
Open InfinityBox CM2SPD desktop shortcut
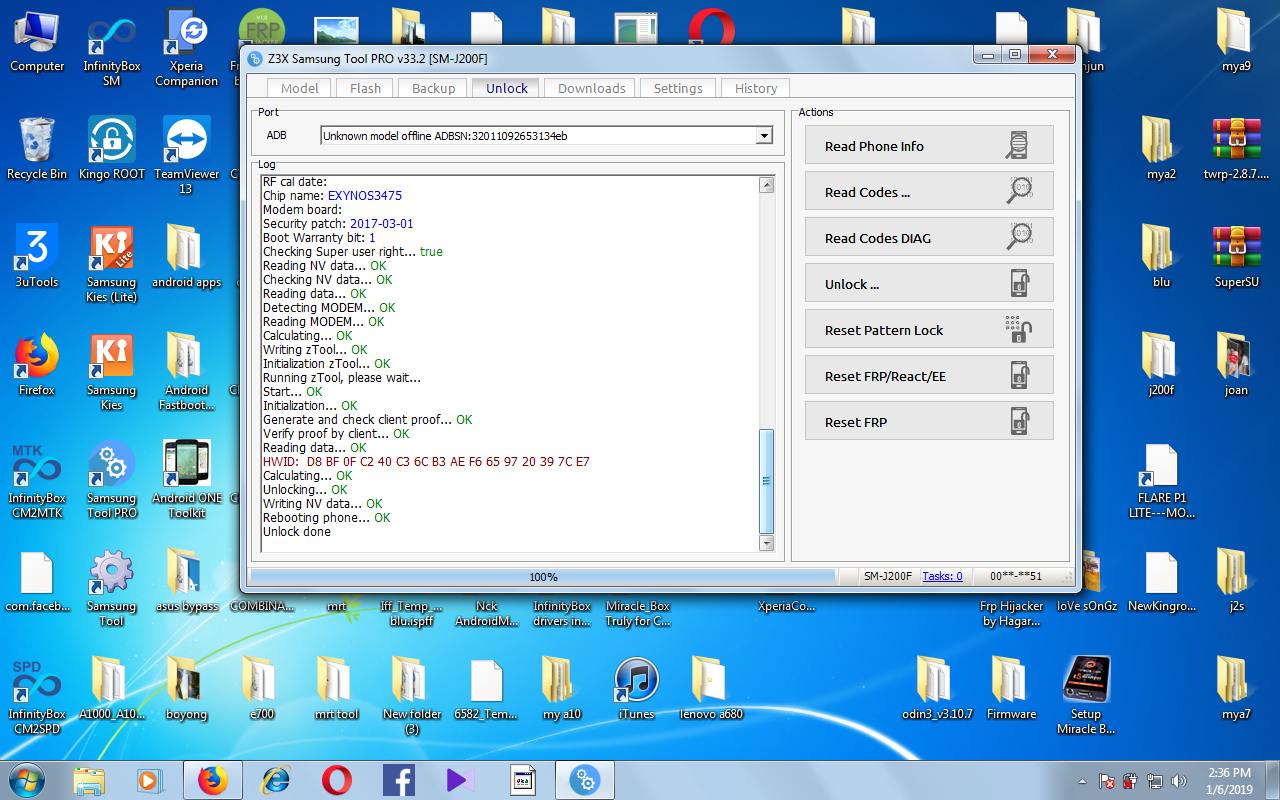(37, 695)
